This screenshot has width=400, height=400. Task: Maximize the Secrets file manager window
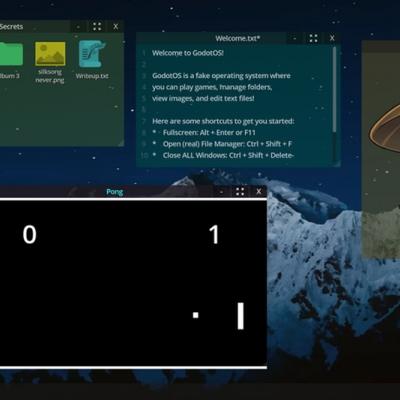[x=97, y=27]
